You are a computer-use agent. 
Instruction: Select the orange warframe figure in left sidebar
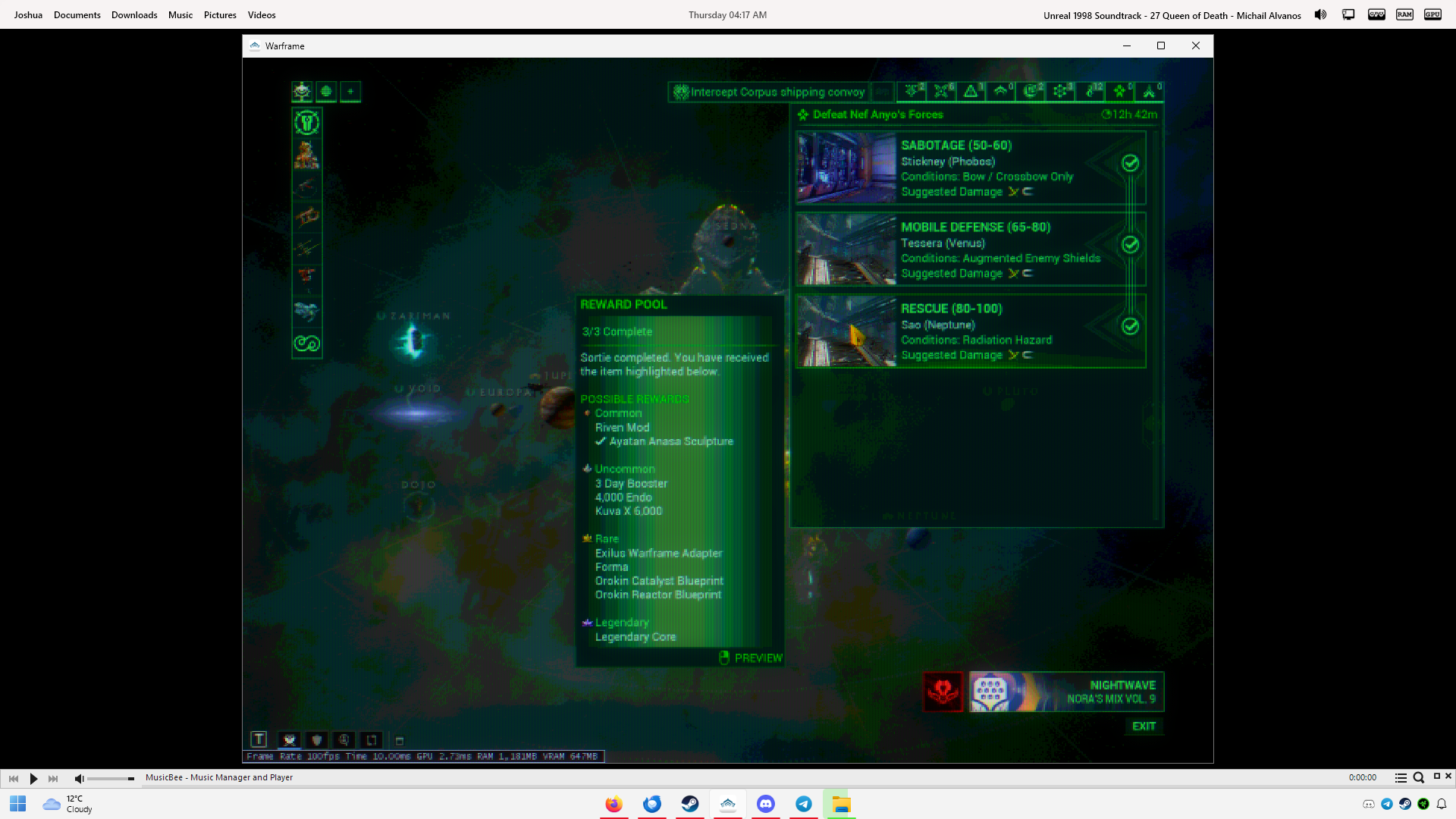coord(307,155)
